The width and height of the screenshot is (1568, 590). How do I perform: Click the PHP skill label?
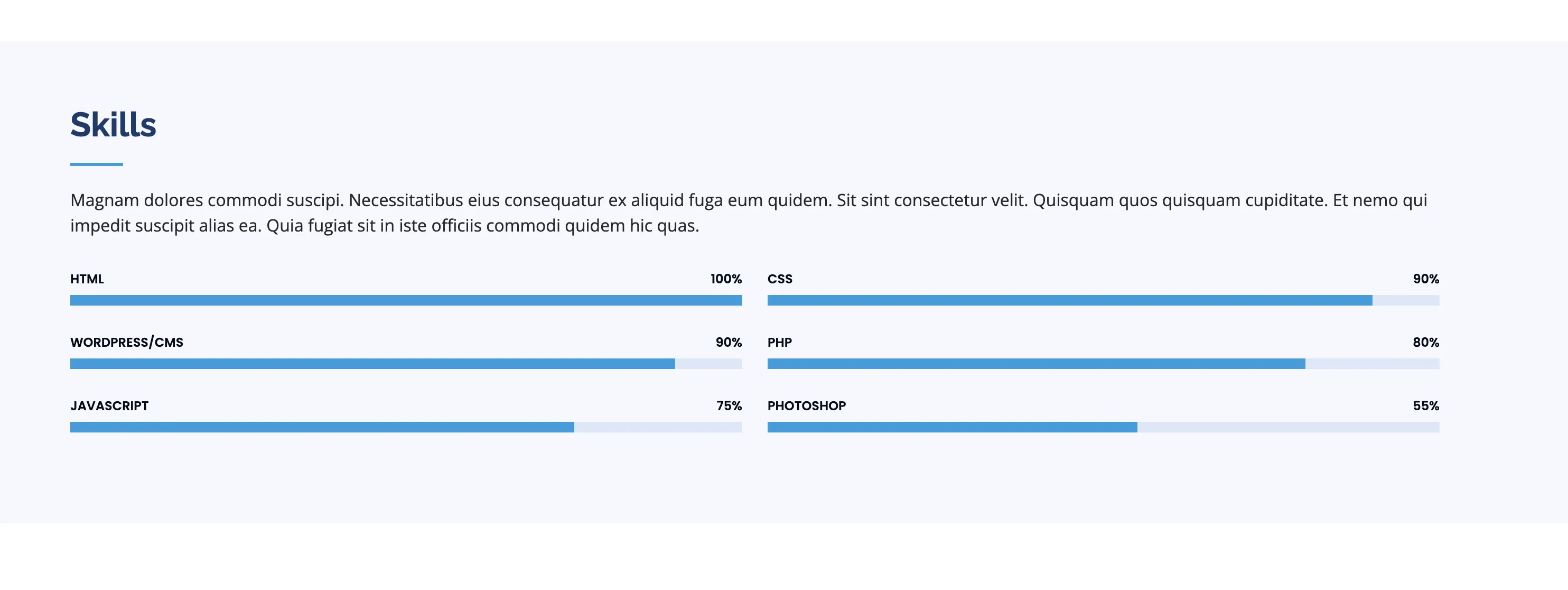780,342
